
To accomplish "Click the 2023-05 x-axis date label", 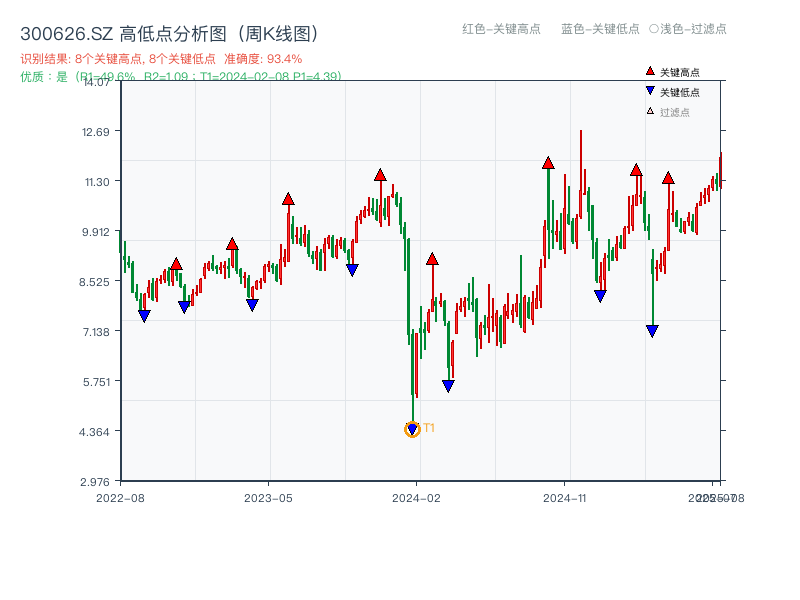I will point(268,497).
